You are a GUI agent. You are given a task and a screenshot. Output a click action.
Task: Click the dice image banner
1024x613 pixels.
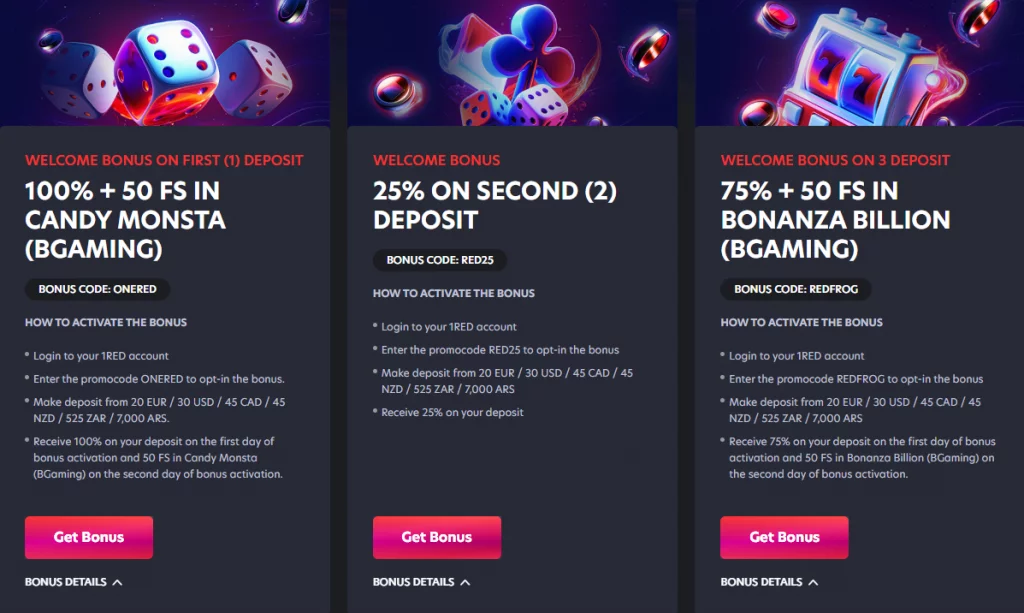[165, 63]
